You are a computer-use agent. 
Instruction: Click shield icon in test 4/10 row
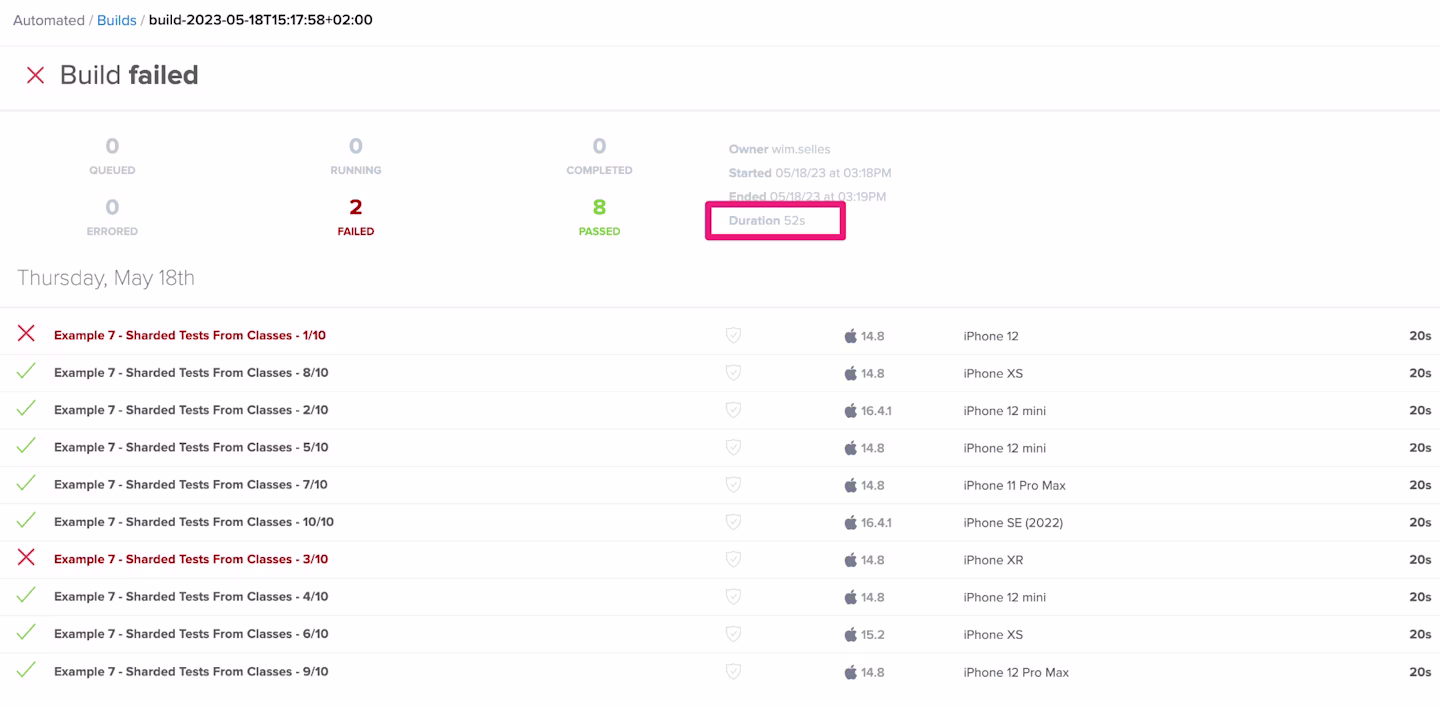point(733,597)
